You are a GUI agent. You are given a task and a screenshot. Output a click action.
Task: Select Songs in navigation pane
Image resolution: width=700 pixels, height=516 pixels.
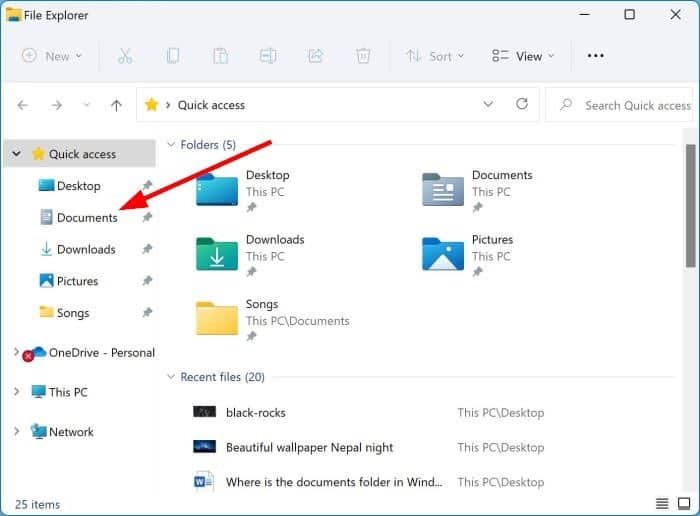tap(73, 313)
